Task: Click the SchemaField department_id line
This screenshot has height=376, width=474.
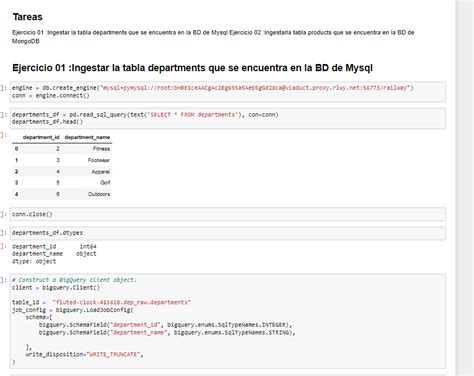Action: tap(165, 325)
